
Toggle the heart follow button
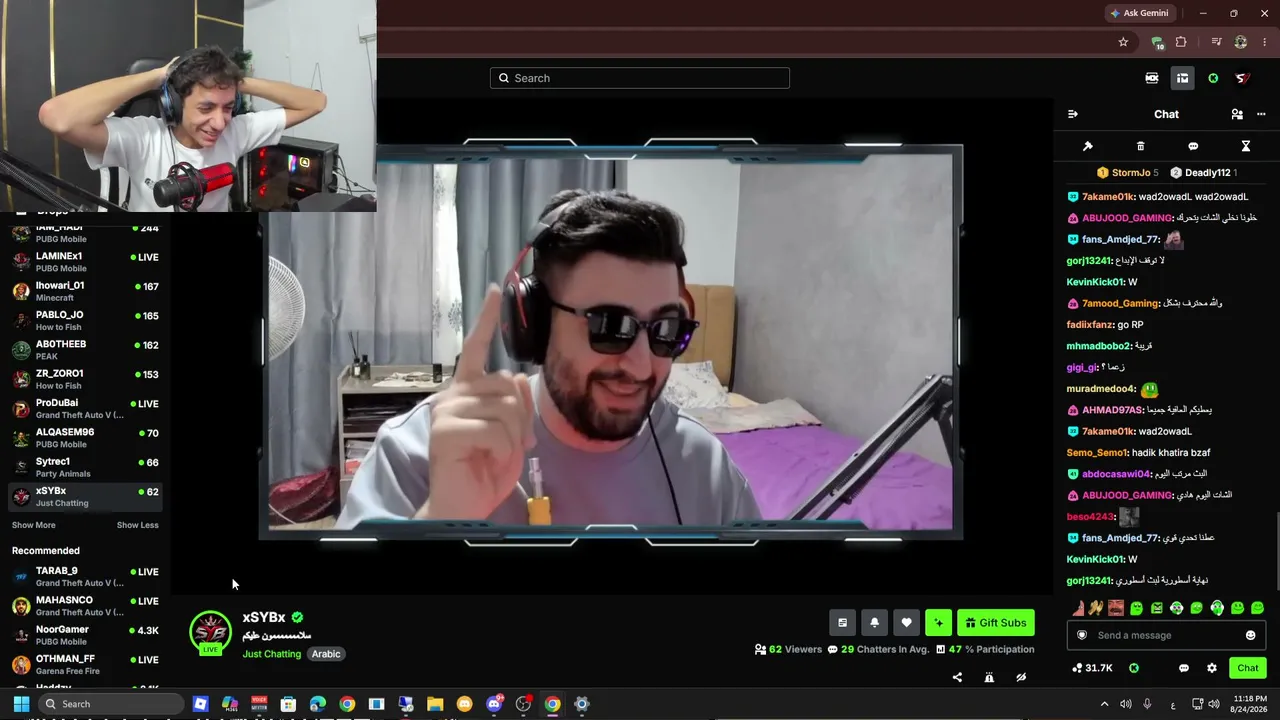(906, 623)
